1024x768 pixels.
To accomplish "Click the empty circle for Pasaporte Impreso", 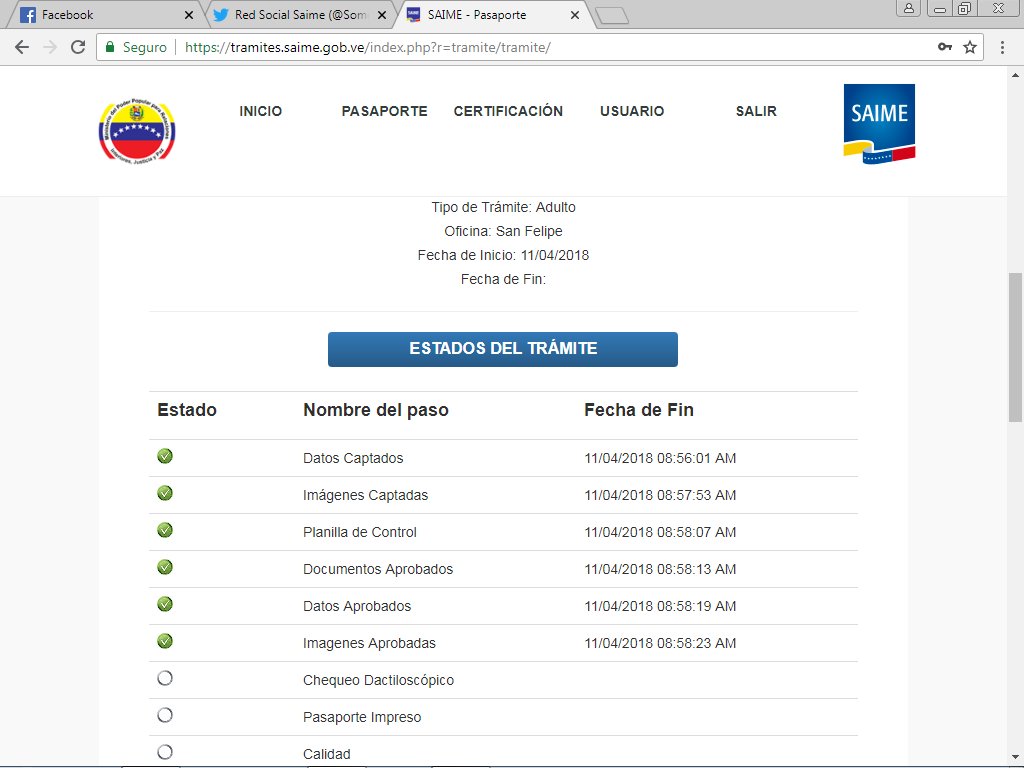I will pos(165,715).
